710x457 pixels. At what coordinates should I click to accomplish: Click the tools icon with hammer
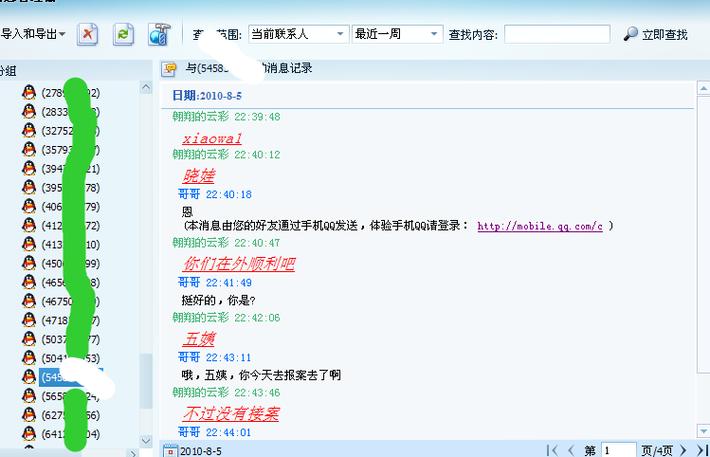(159, 34)
